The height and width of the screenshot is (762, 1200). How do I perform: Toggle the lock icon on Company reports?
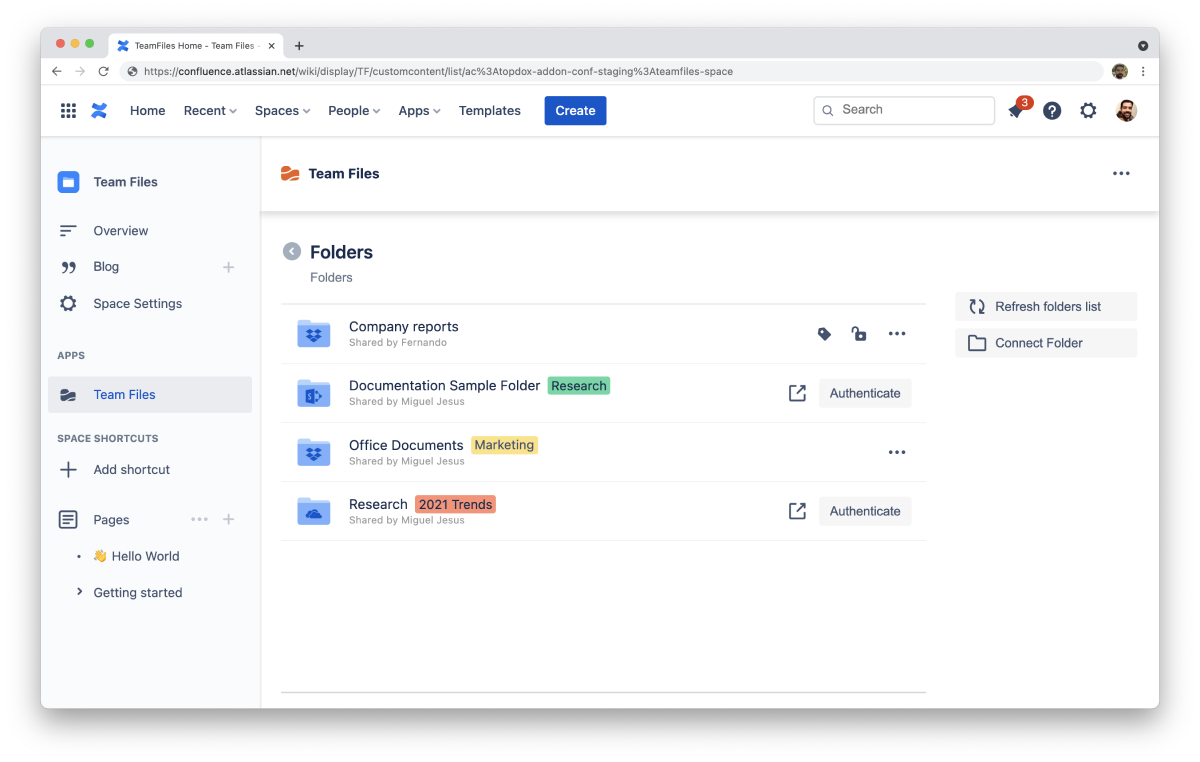point(859,334)
